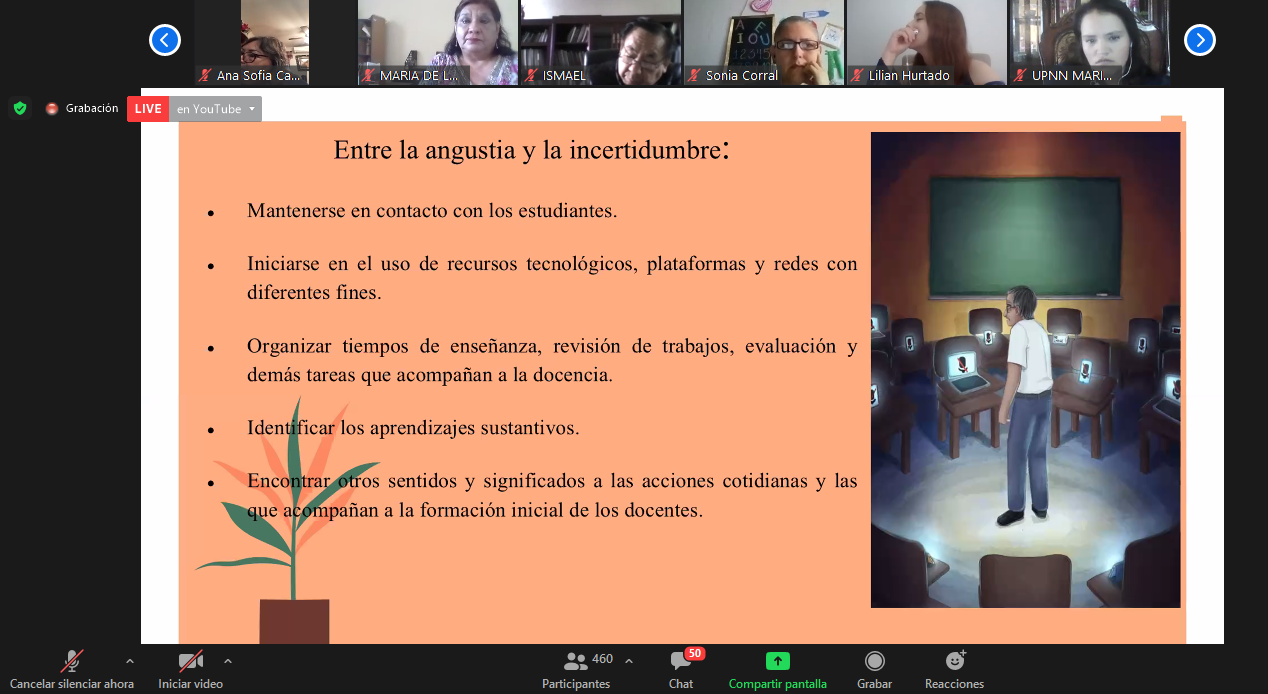Image resolution: width=1268 pixels, height=694 pixels.
Task: Select ISMAEL's video thumbnail
Action: (x=600, y=42)
